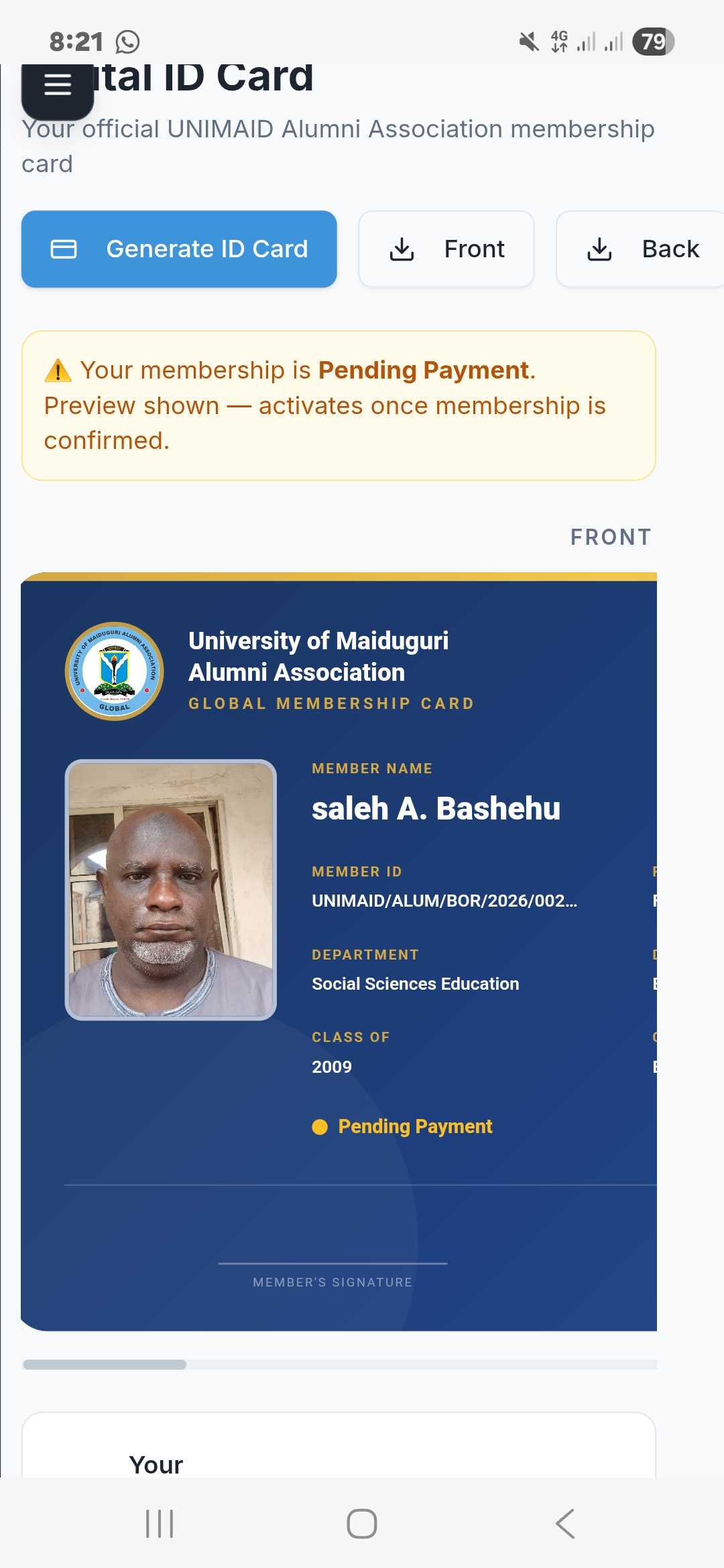The width and height of the screenshot is (724, 1568).
Task: Tap the card icon in Generate ID Card
Action: 64,249
